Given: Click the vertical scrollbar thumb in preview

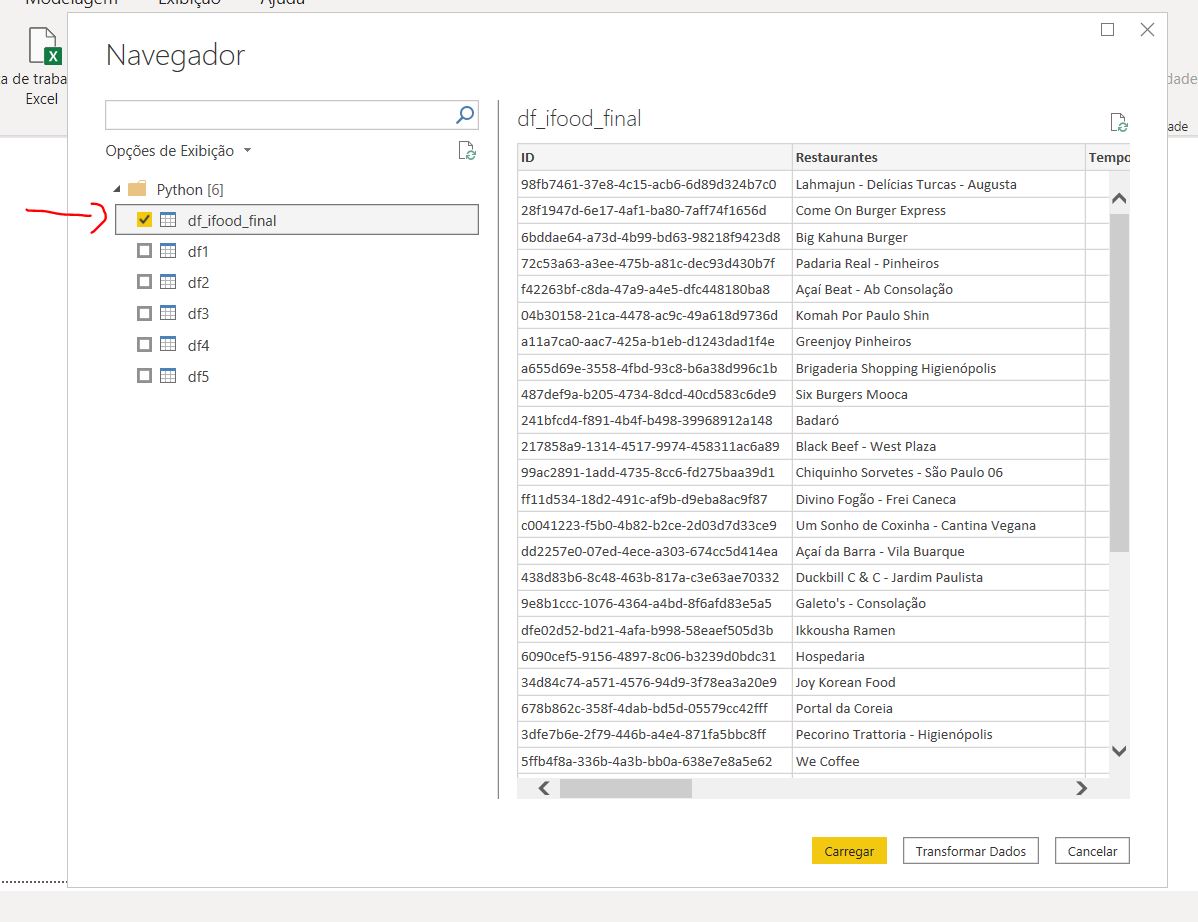Looking at the screenshot, I should [1119, 382].
